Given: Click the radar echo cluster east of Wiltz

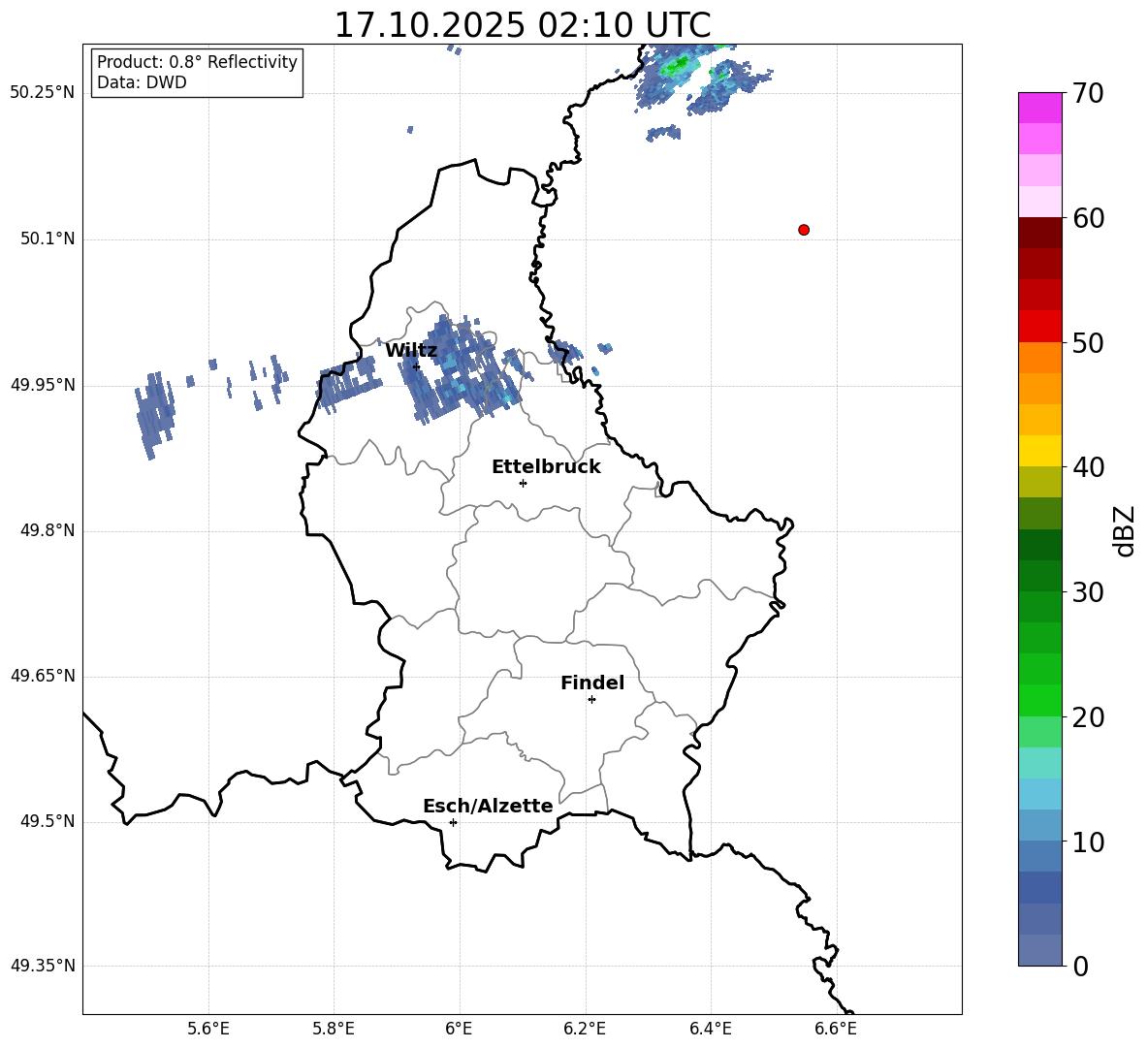Looking at the screenshot, I should pyautogui.click(x=462, y=369).
